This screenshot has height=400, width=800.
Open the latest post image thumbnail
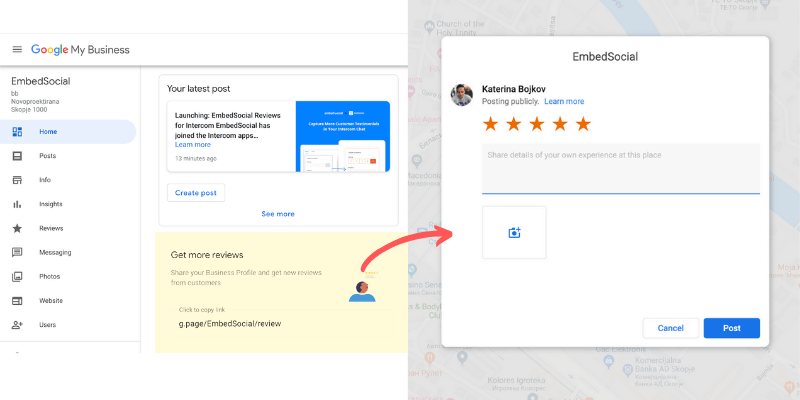pyautogui.click(x=343, y=136)
